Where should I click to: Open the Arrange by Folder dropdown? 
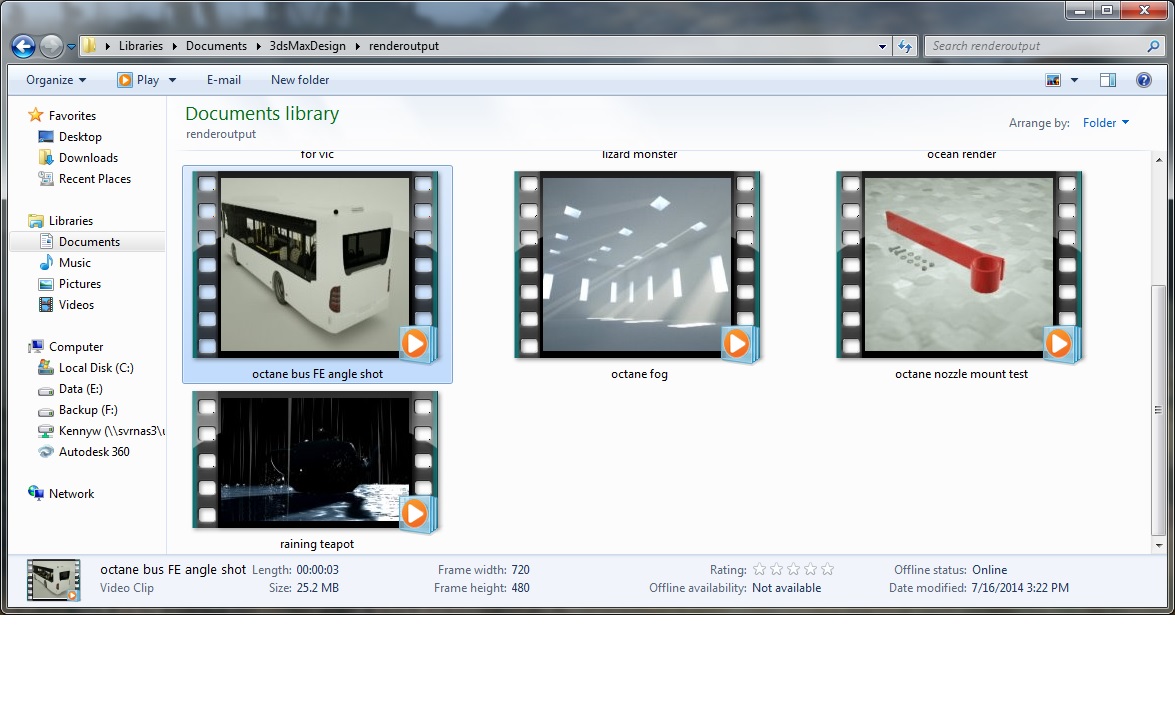1105,123
